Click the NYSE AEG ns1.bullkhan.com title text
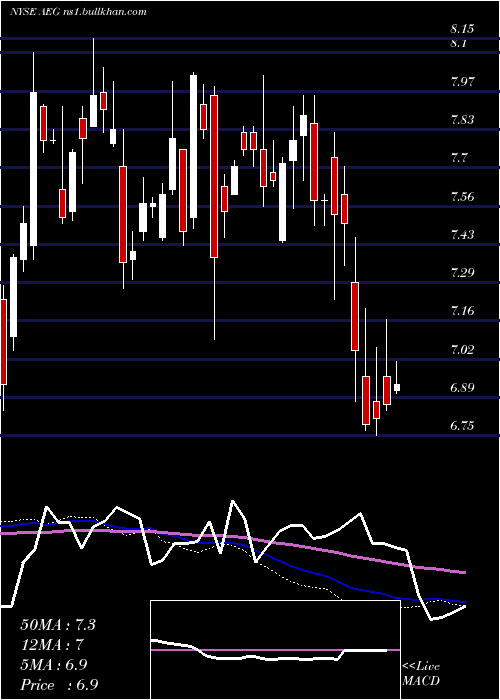The image size is (500, 700). tap(79, 12)
